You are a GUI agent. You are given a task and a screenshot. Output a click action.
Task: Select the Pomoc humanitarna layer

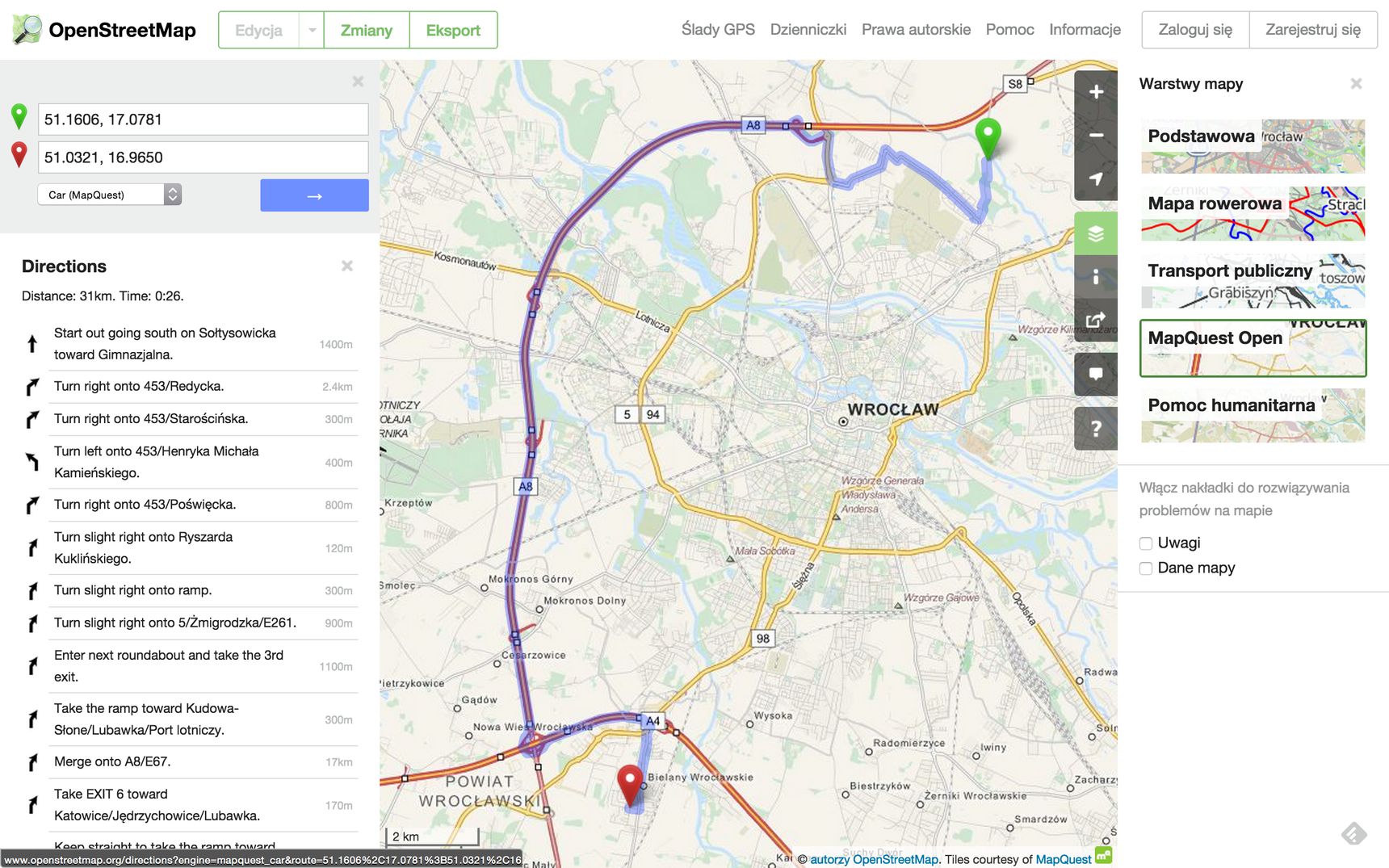click(1253, 415)
